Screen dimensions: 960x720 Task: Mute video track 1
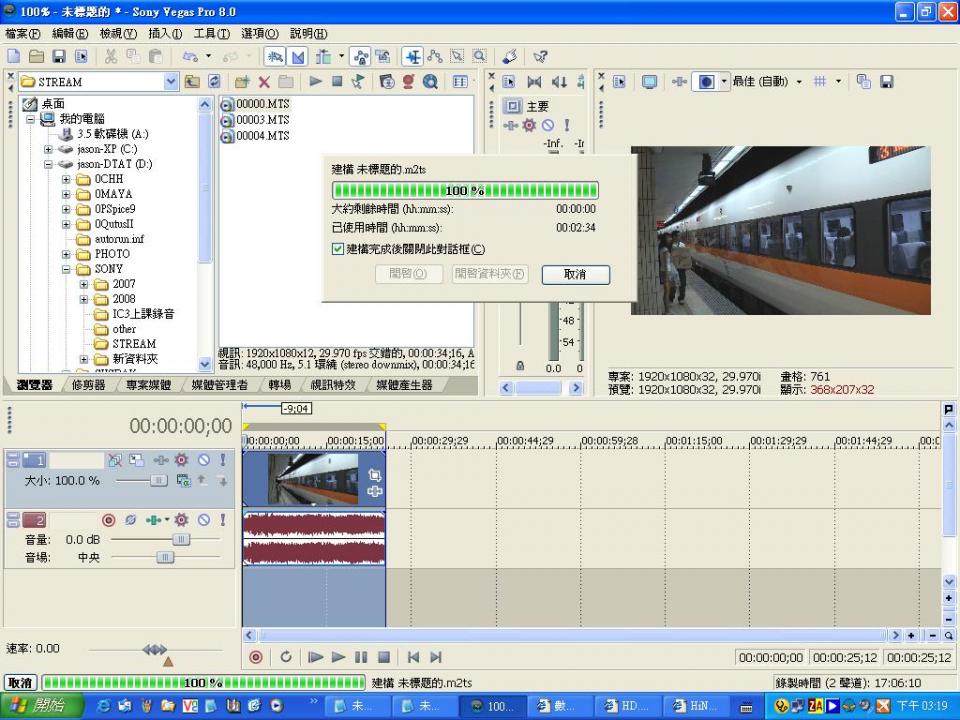[x=203, y=460]
